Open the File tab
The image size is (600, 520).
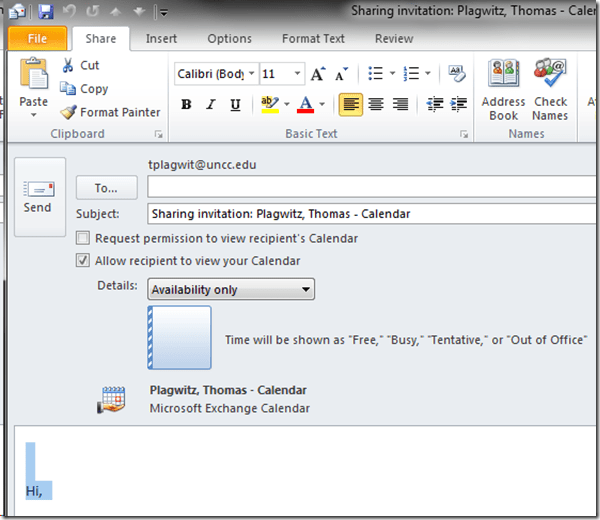tap(37, 39)
